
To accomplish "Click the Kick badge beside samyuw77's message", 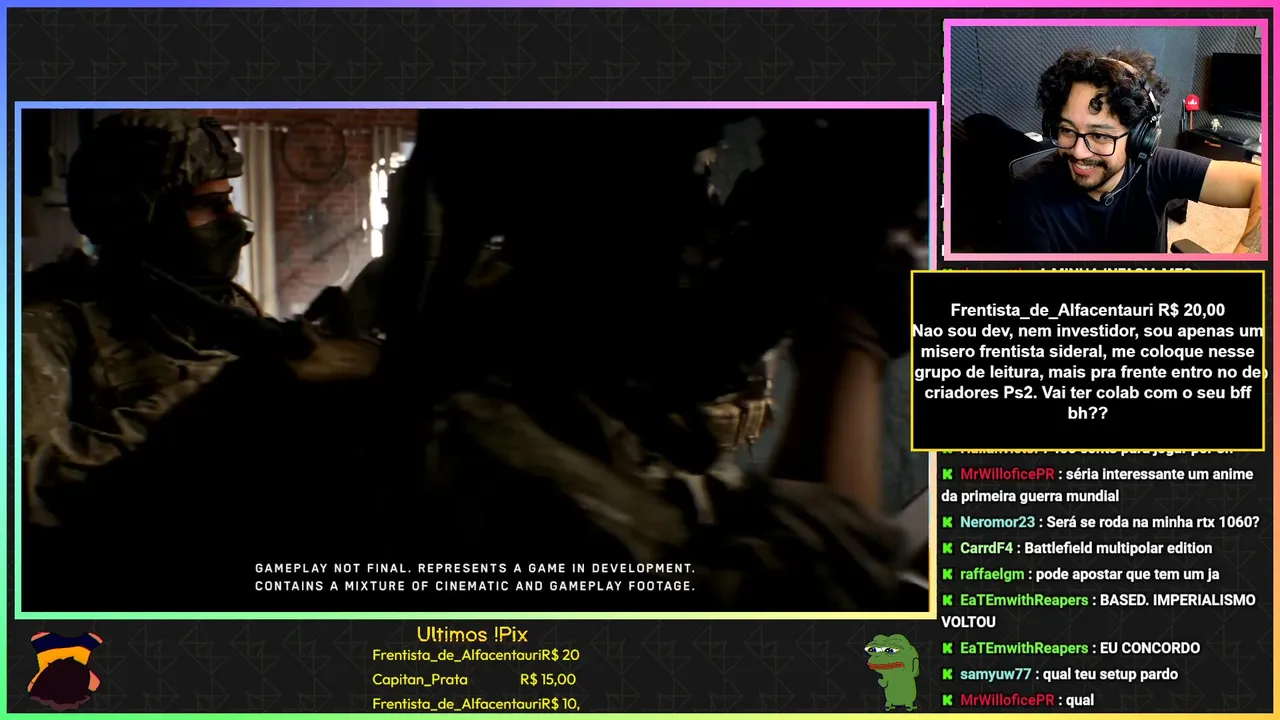I will tap(947, 674).
